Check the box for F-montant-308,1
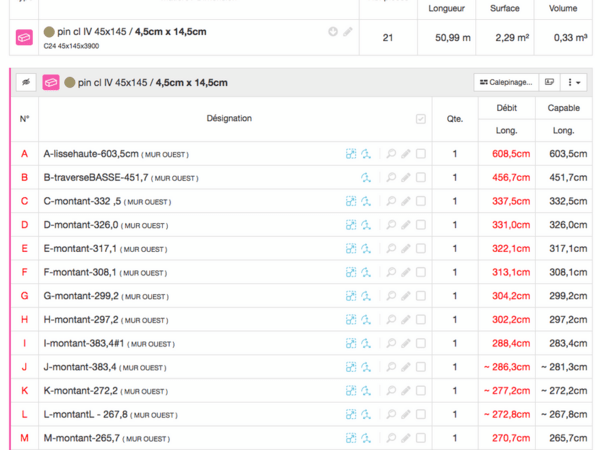This screenshot has width=600, height=450. pyautogui.click(x=421, y=272)
